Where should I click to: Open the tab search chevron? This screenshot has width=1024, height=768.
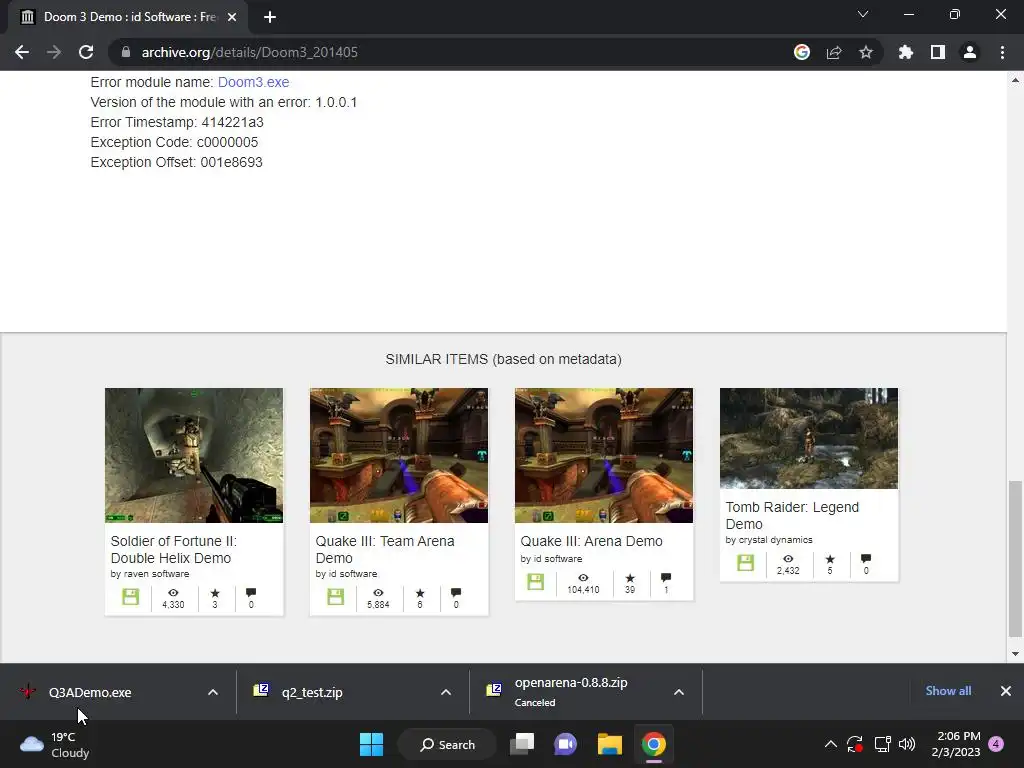[863, 14]
